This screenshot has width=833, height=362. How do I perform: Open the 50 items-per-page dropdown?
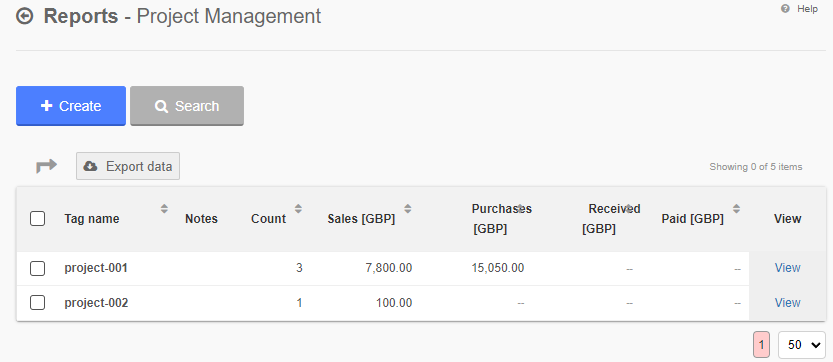(802, 345)
